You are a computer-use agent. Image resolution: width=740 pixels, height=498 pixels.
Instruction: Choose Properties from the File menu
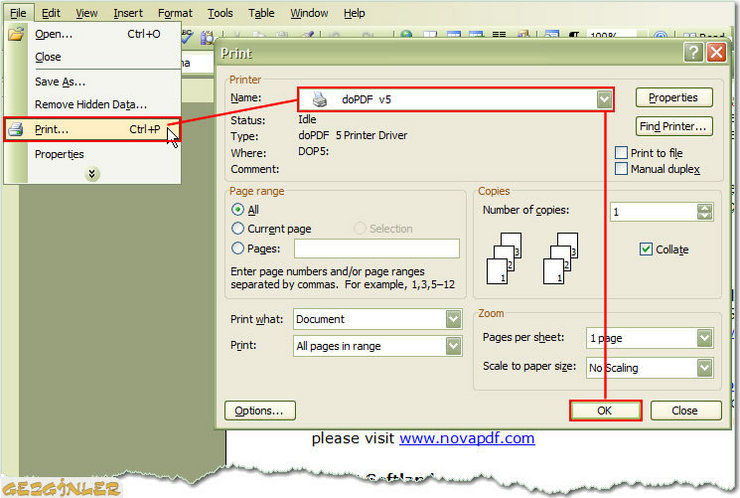point(92,154)
